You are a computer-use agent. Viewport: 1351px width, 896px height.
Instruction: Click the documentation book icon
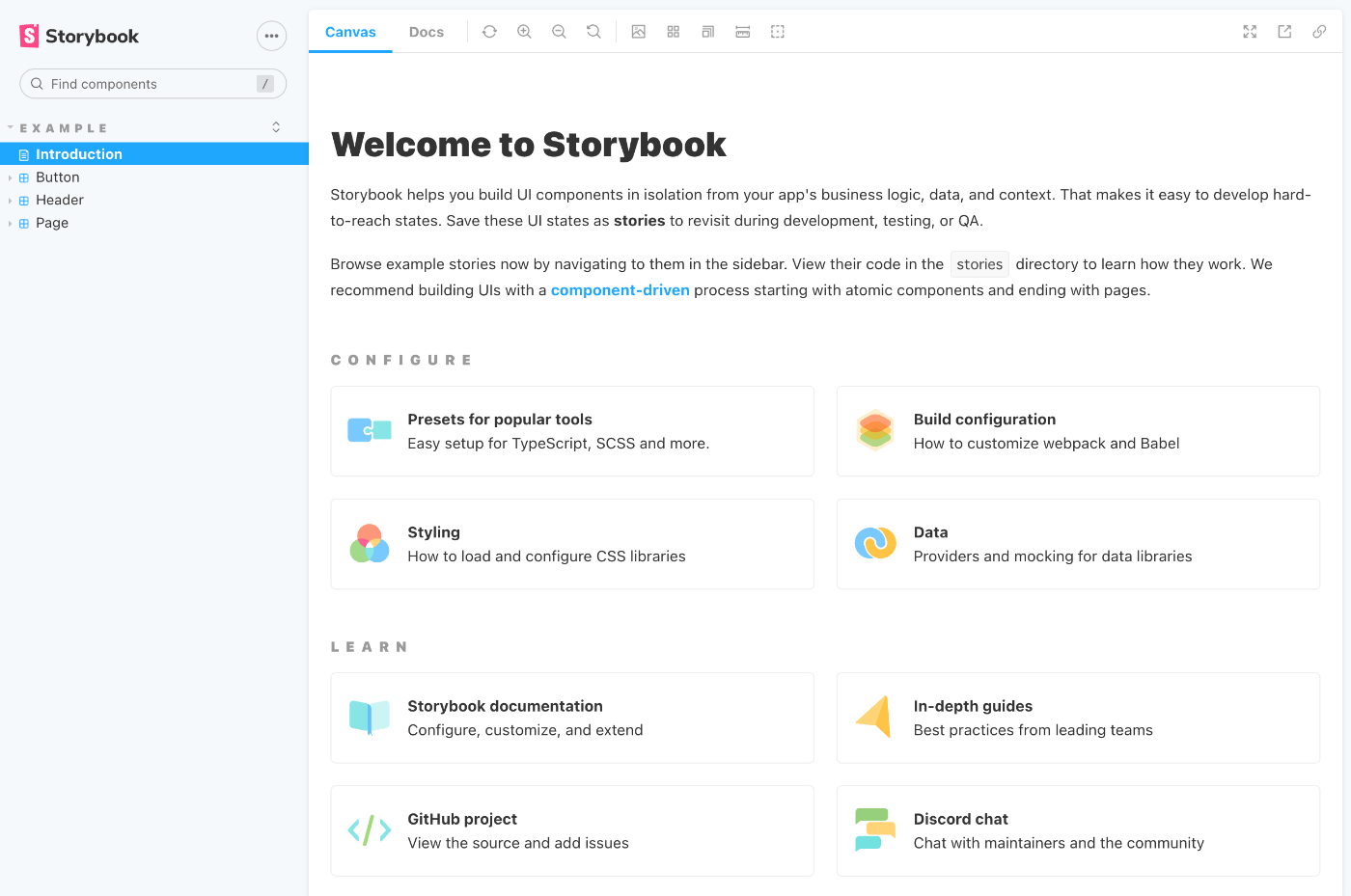click(370, 718)
